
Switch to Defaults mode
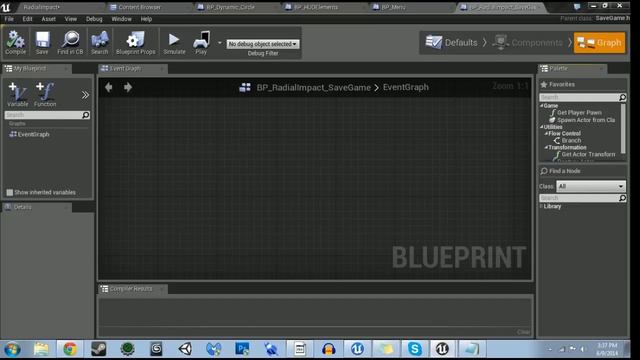tap(451, 42)
